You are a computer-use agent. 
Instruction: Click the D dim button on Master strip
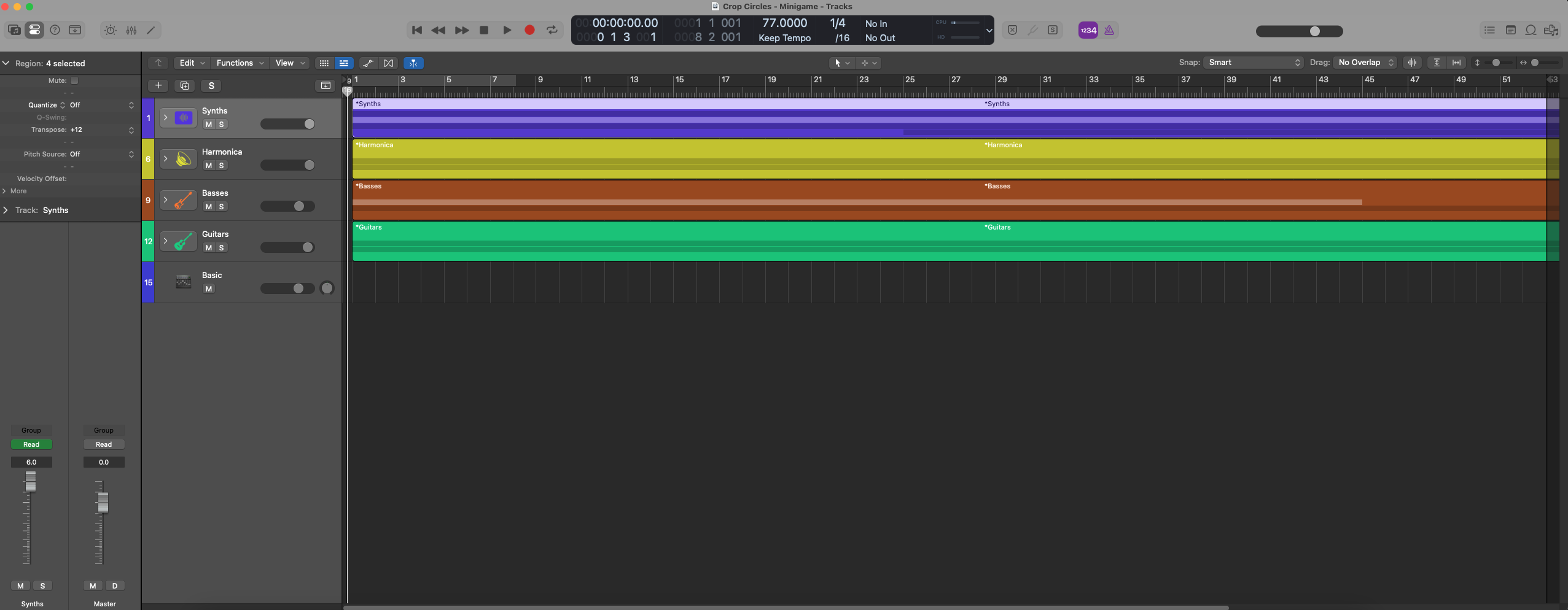click(115, 586)
